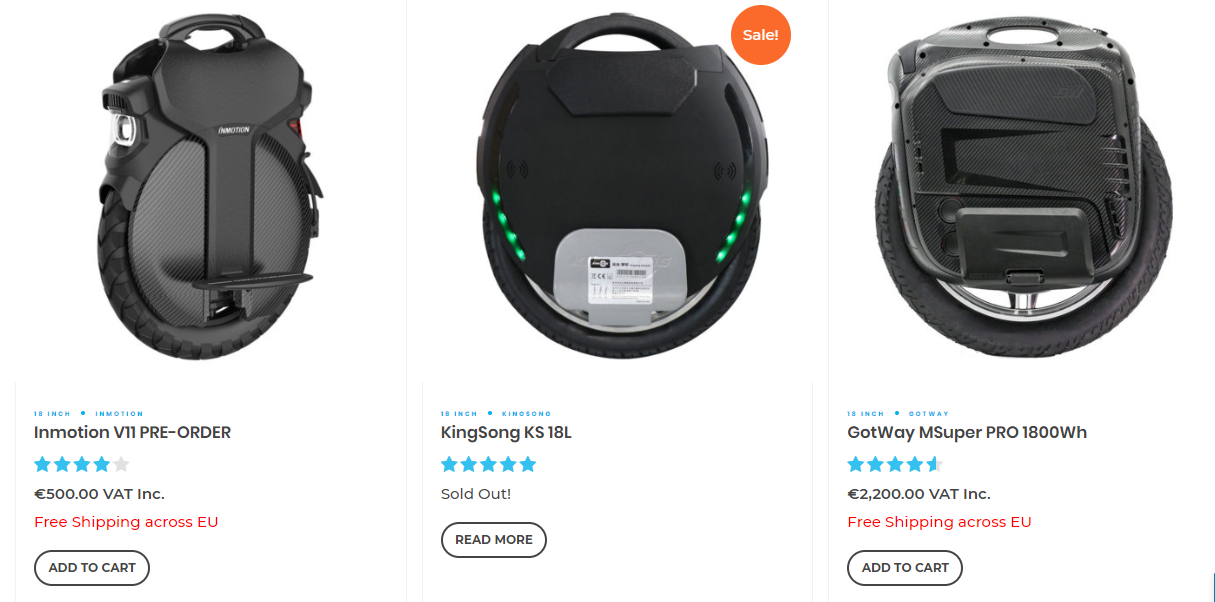Click the GotWay MSuper PRO star rating
Image resolution: width=1215 pixels, height=602 pixels.
click(x=895, y=464)
